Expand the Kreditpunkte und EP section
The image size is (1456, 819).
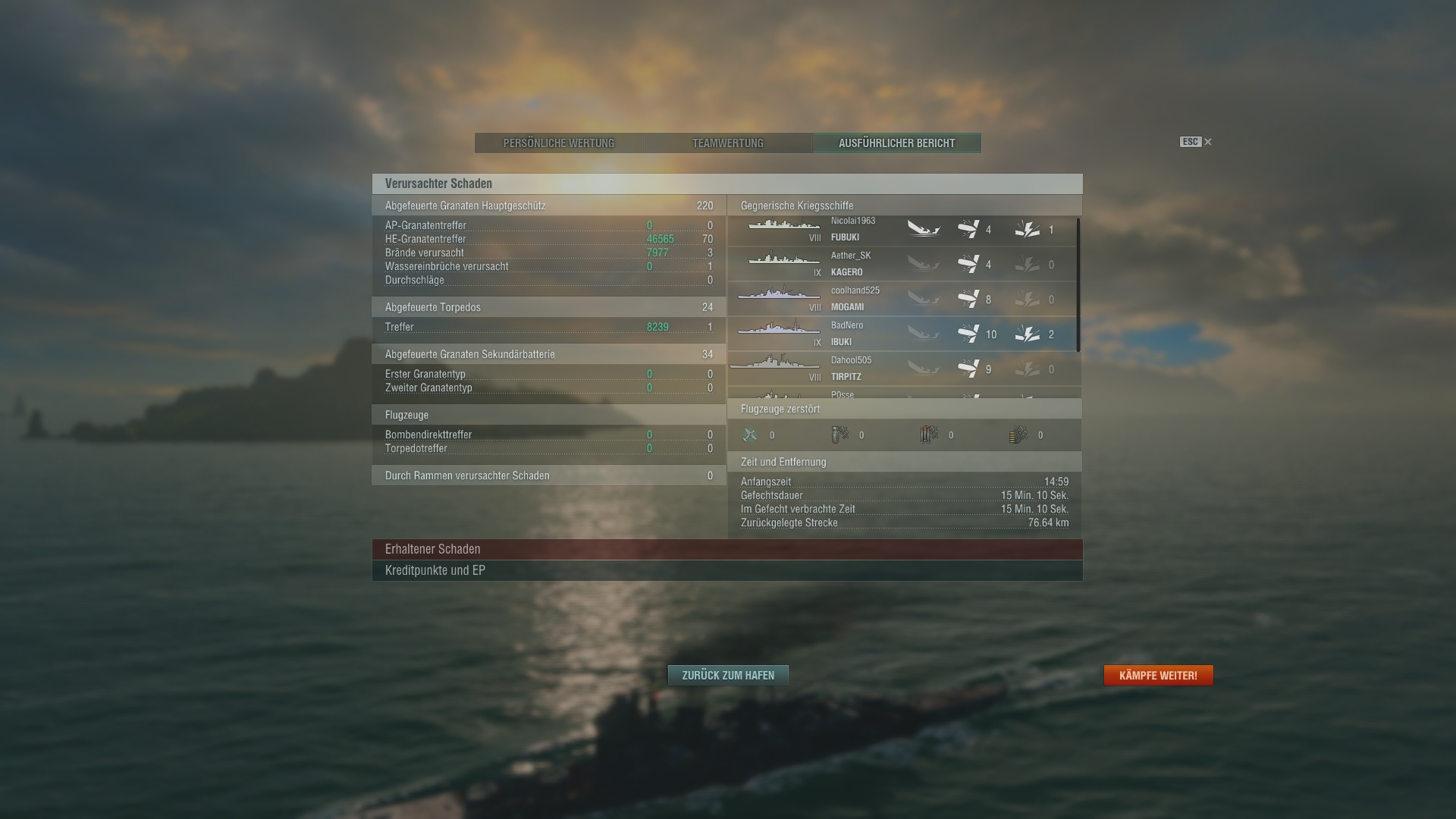(x=727, y=570)
